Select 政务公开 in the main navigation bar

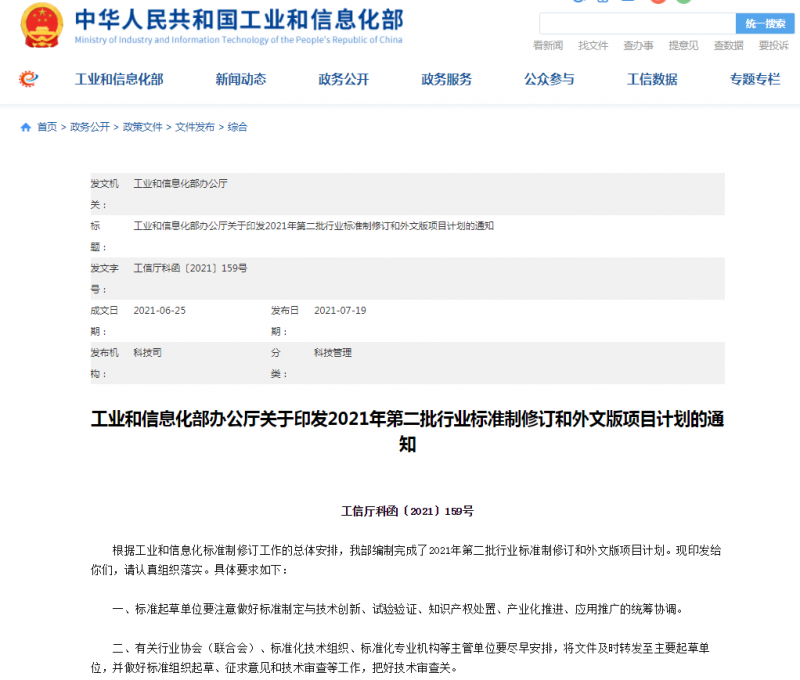pyautogui.click(x=344, y=79)
